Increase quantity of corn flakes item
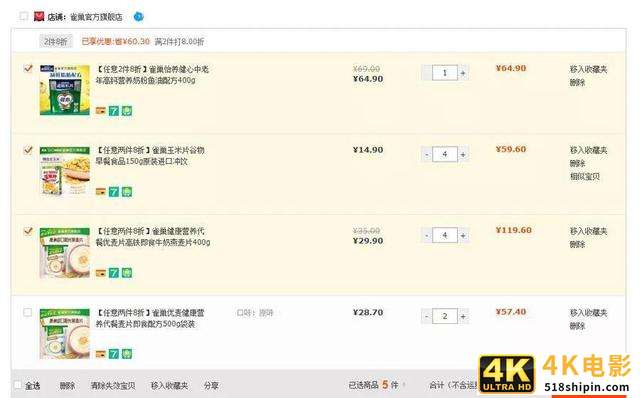The width and height of the screenshot is (640, 398). (x=463, y=154)
